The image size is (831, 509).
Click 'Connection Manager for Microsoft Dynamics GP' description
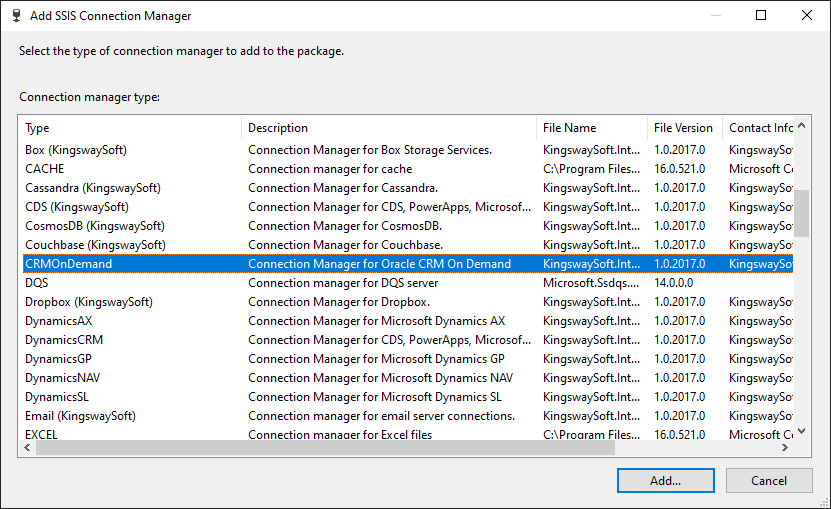point(376,359)
